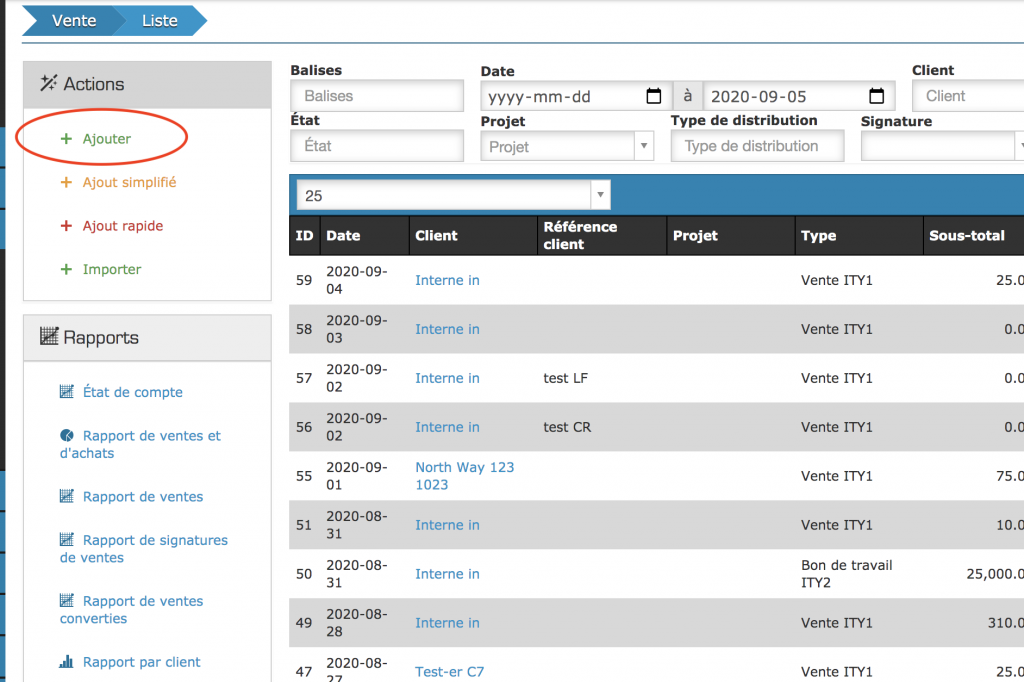
Task: Click the plus icon beside Ajouter
Action: (x=67, y=139)
